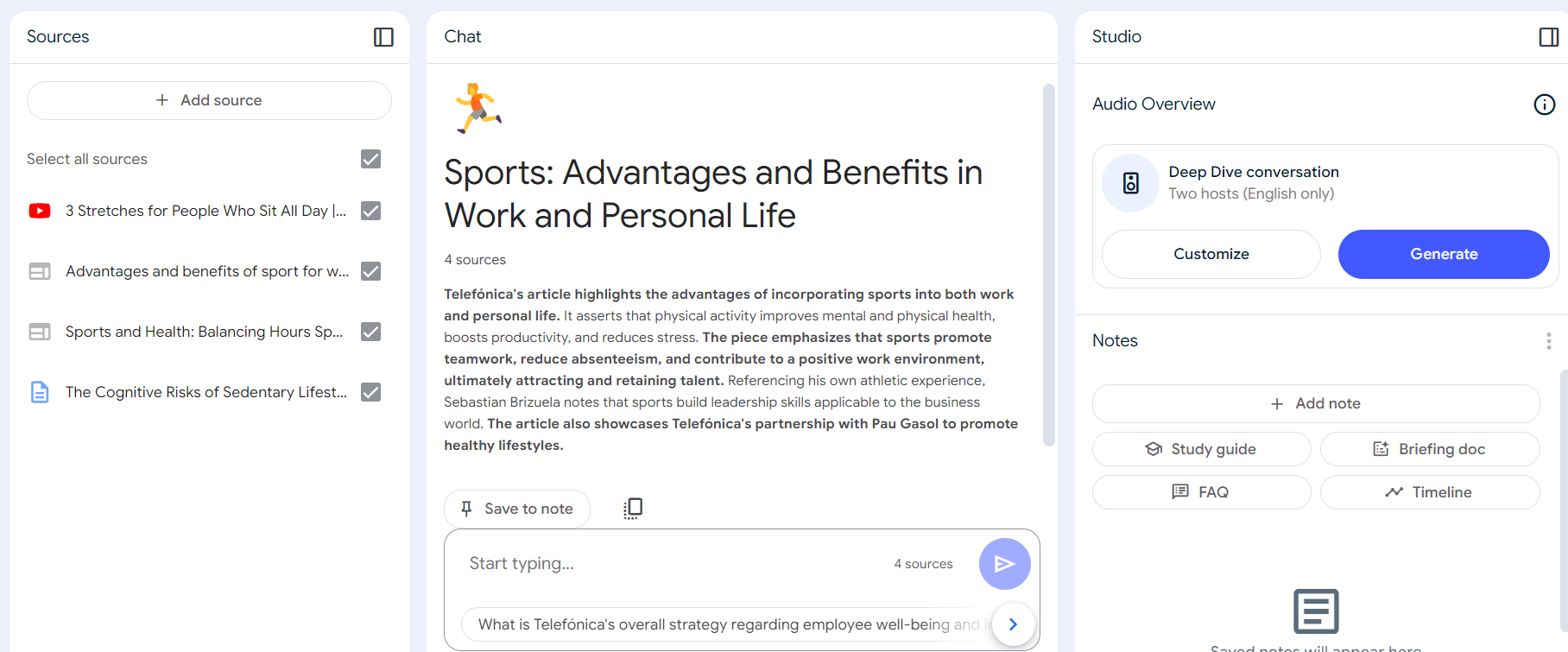This screenshot has height=652, width=1568.
Task: Click the send message arrow
Action: 1004,564
